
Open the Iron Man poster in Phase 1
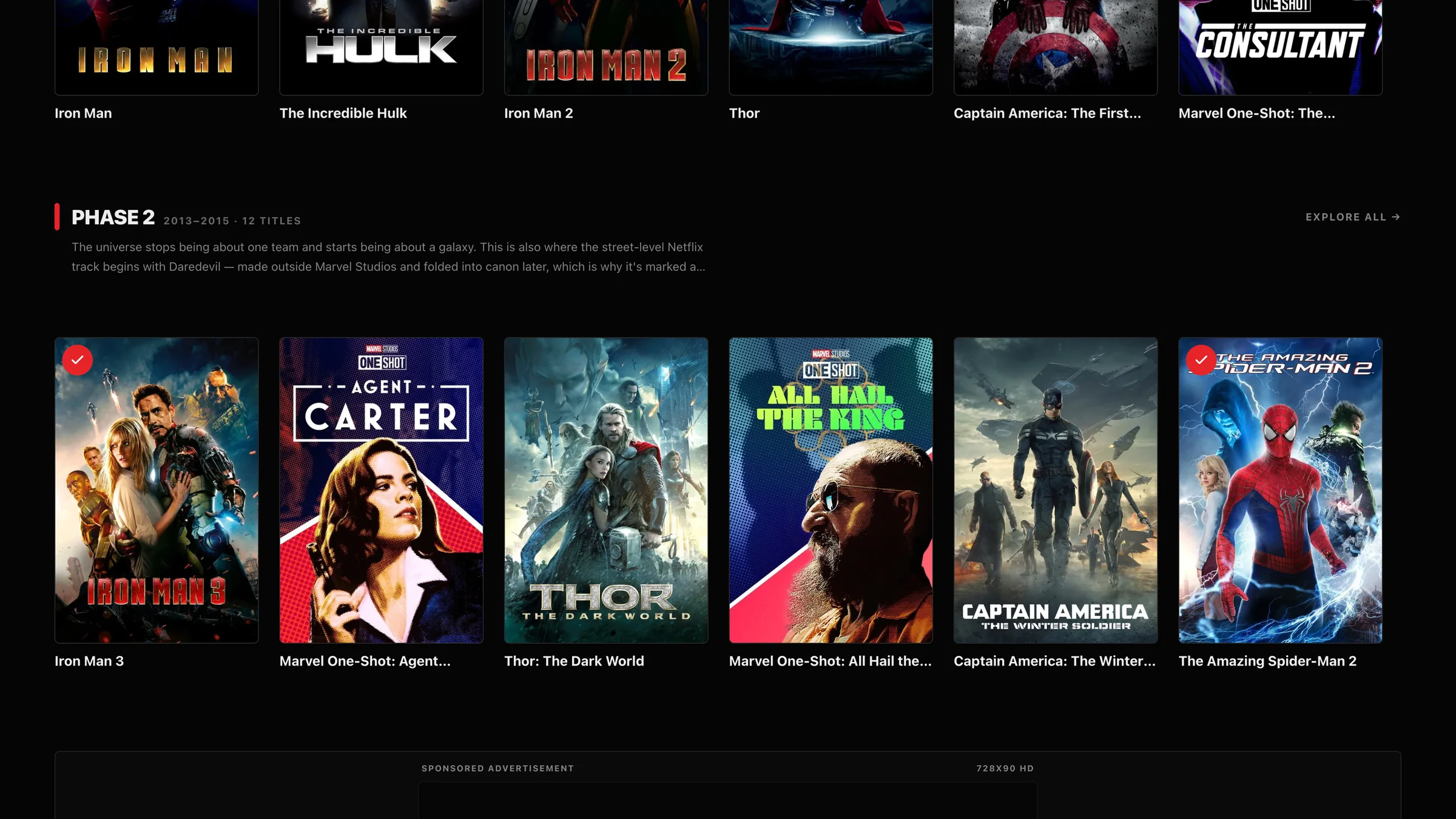pyautogui.click(x=157, y=47)
